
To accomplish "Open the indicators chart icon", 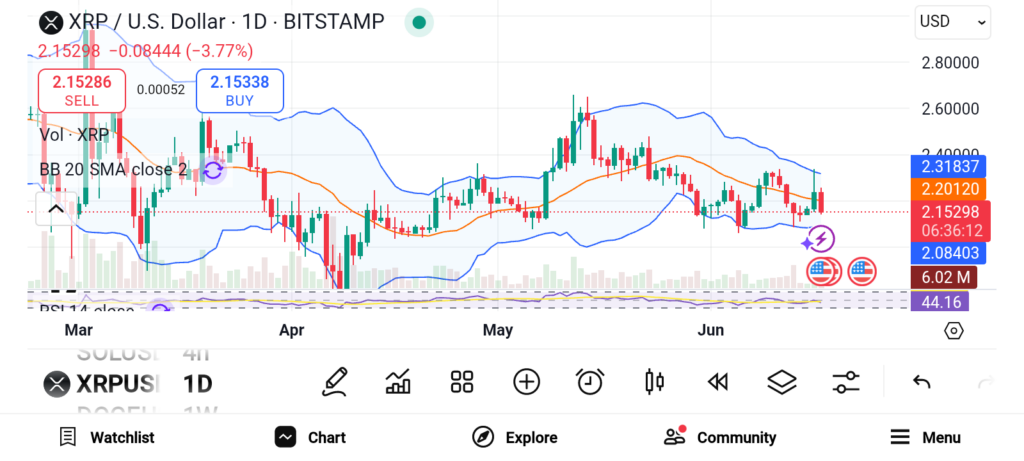I will coord(398,381).
